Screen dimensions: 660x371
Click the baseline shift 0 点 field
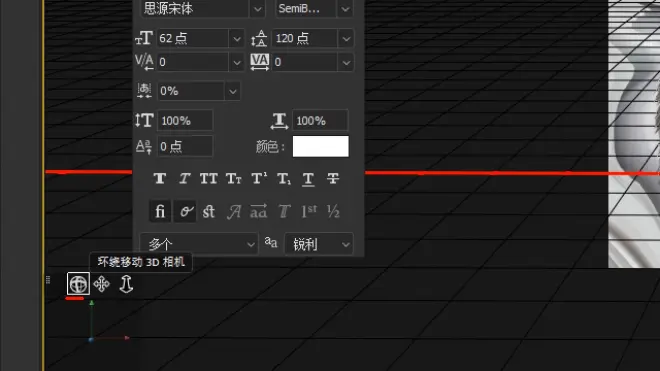[185, 146]
